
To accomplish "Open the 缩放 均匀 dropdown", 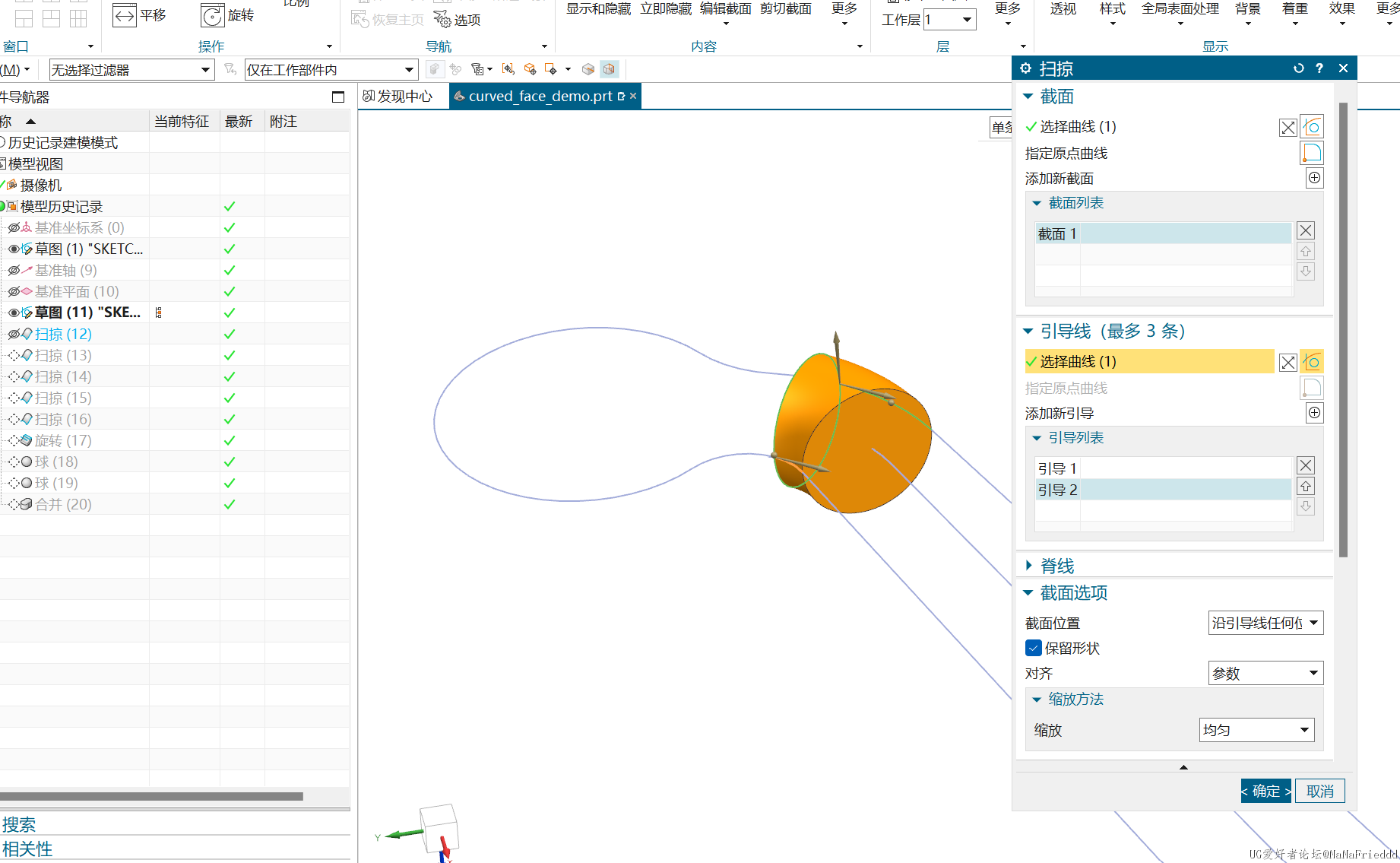I will click(1256, 730).
